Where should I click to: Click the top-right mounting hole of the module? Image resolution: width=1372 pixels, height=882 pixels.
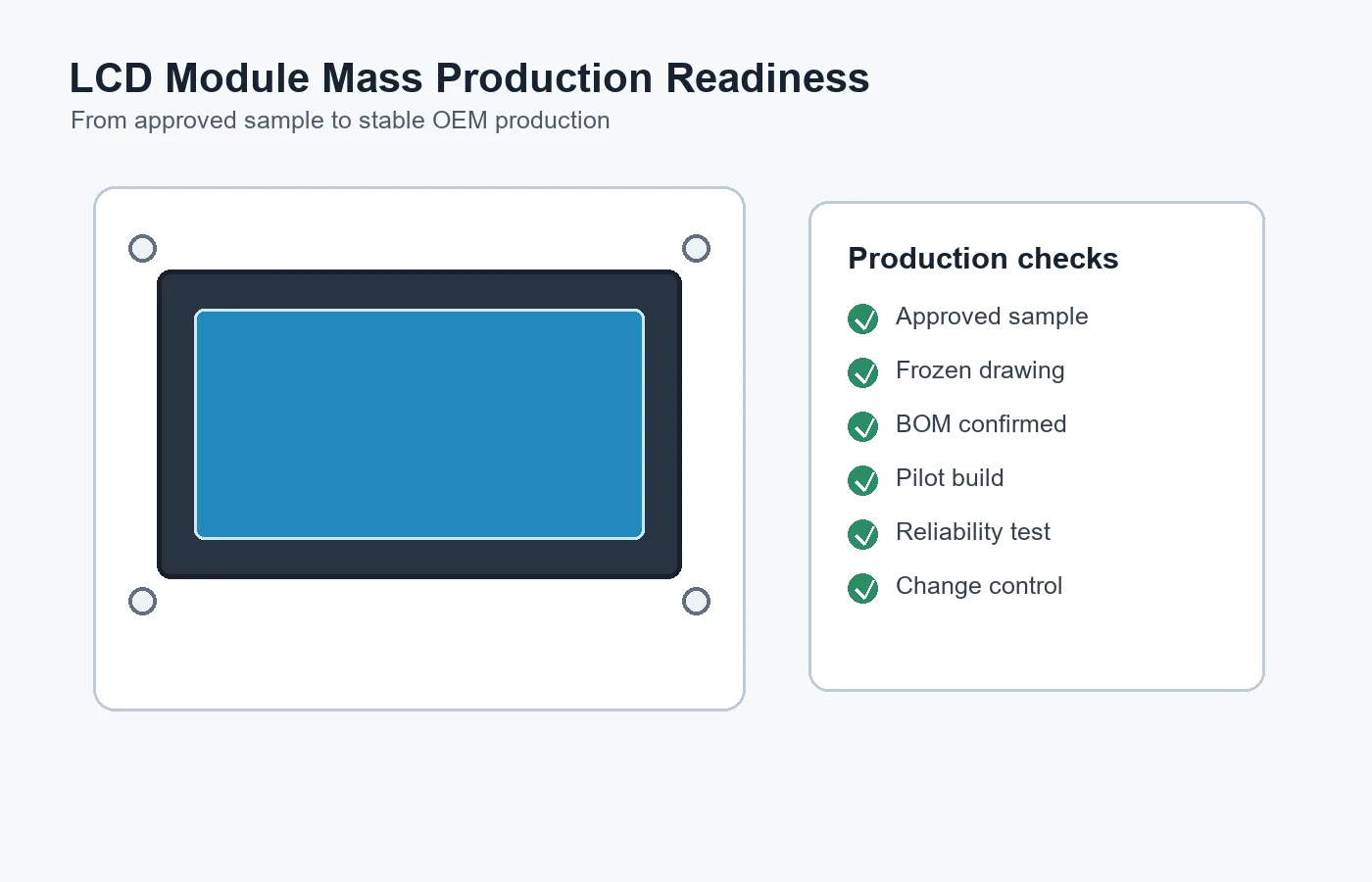tap(696, 248)
